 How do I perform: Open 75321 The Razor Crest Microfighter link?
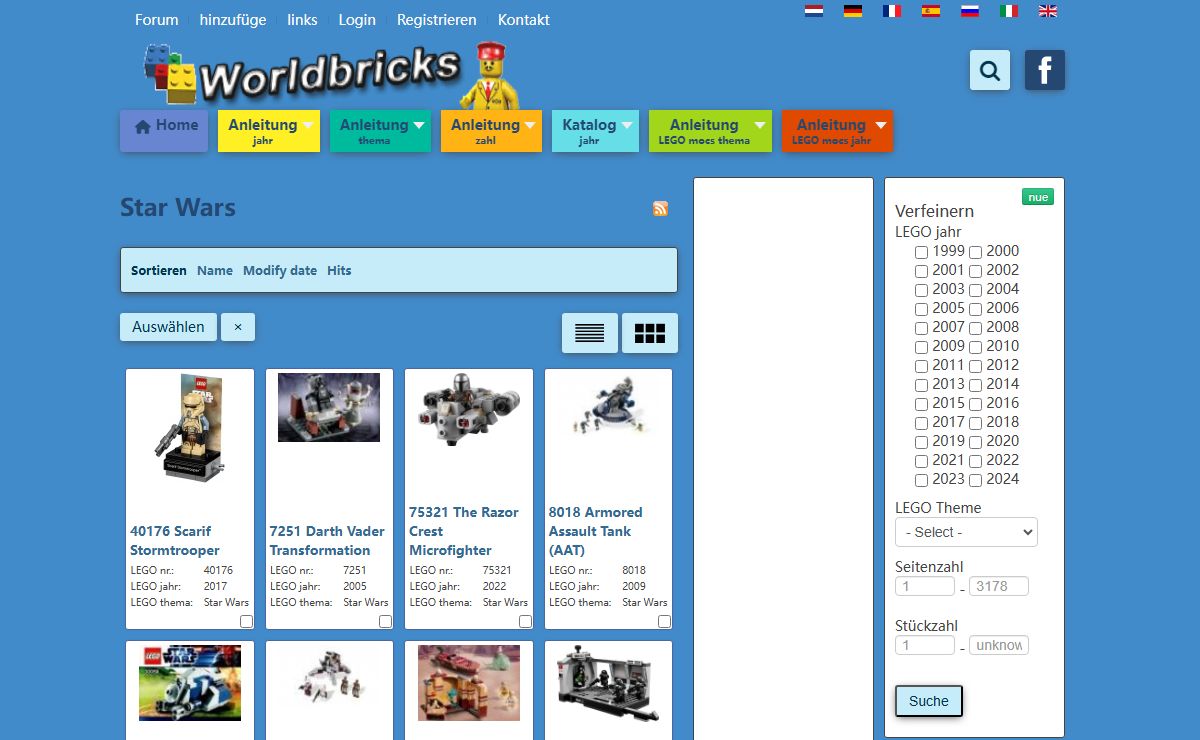463,531
